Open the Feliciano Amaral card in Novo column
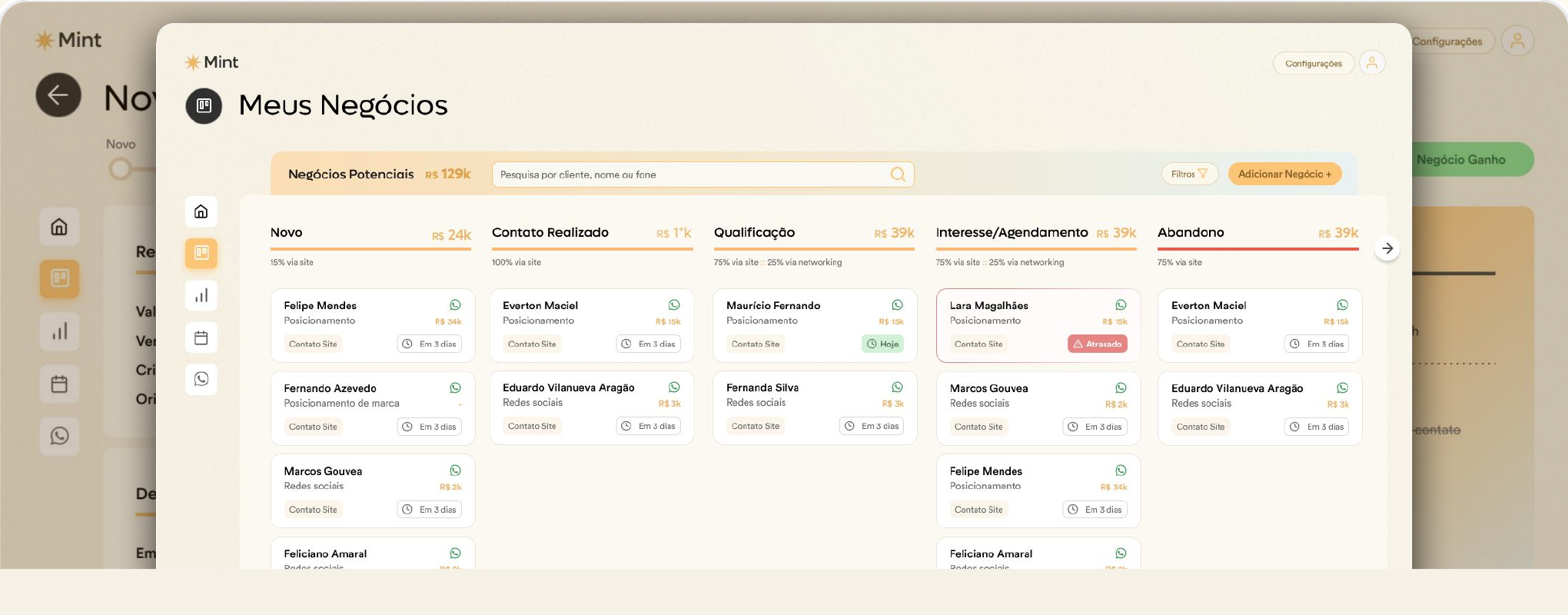Viewport: 1568px width, 615px height. 373,553
